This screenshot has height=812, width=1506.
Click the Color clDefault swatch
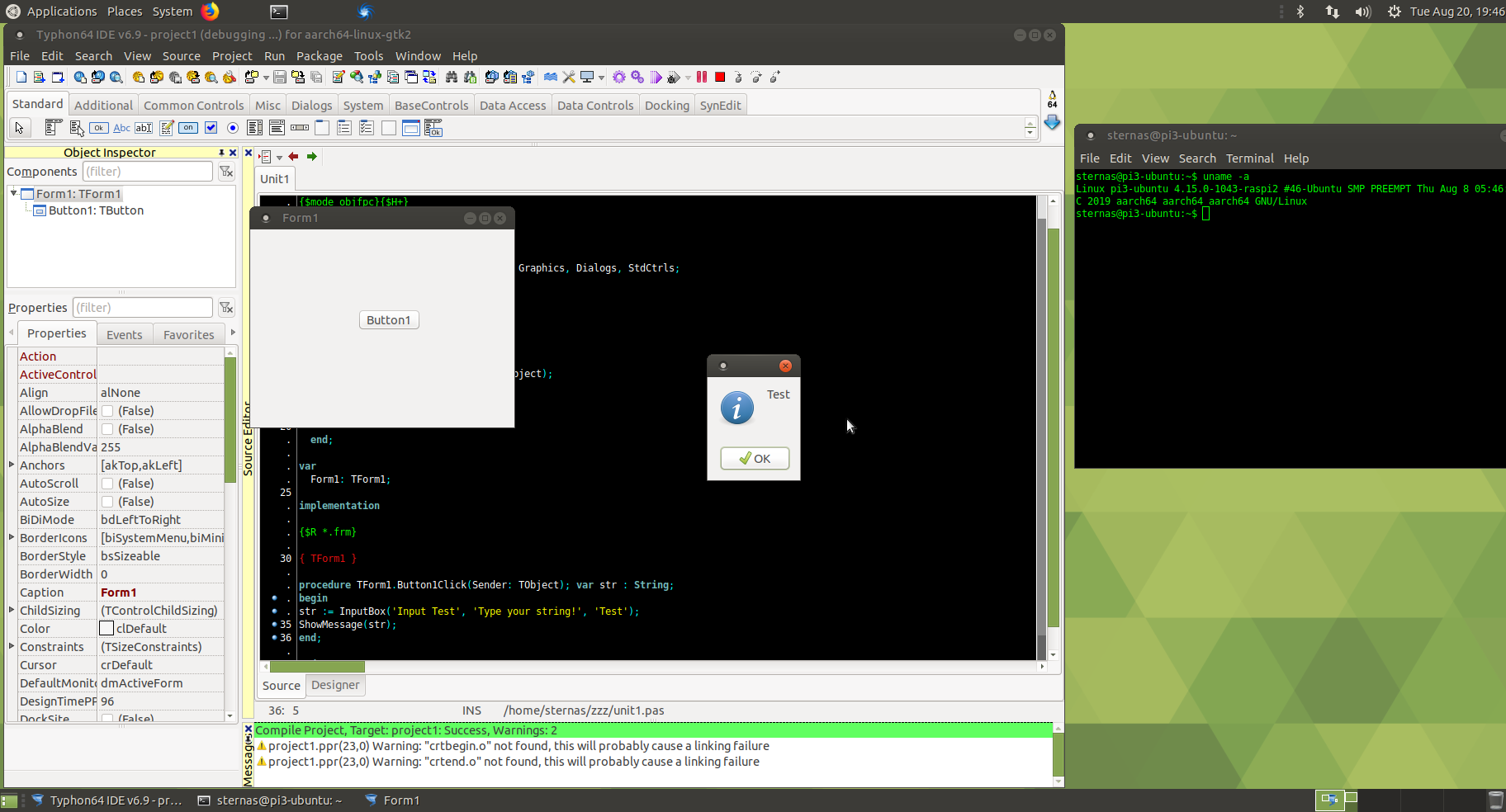(x=107, y=629)
